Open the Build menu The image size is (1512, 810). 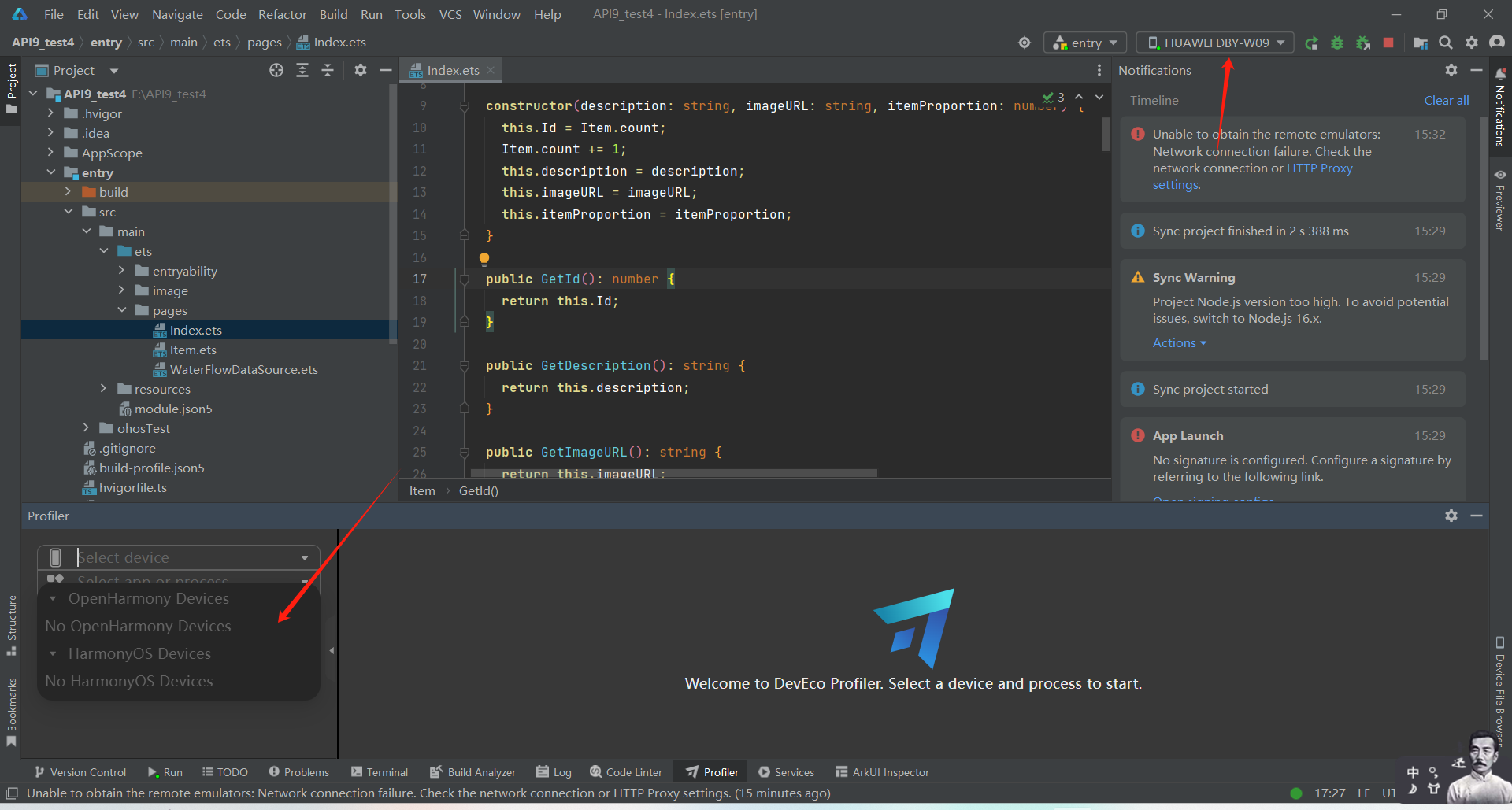tap(333, 14)
